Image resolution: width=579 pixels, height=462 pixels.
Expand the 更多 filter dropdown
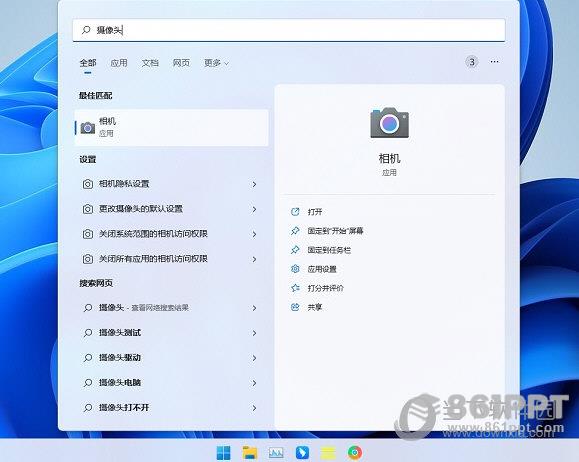(216, 63)
